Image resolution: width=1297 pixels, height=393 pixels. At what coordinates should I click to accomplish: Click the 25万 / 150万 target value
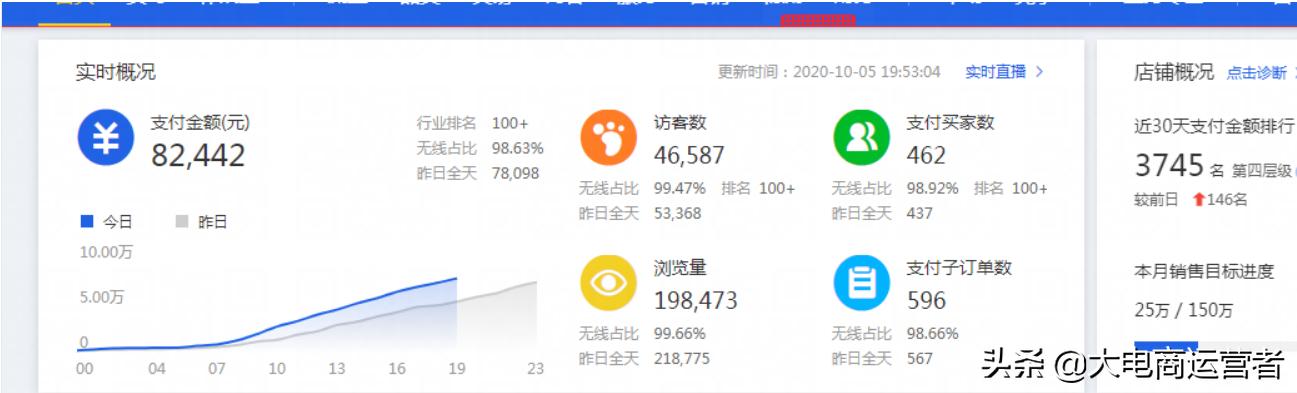tap(1184, 310)
